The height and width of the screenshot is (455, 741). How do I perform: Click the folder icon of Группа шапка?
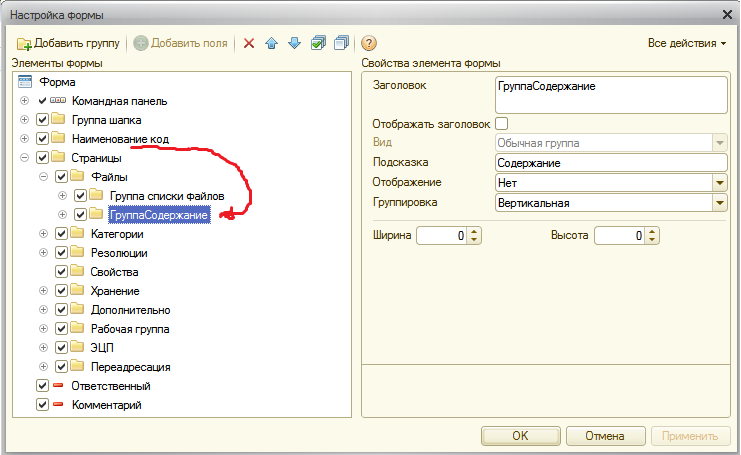coord(58,119)
